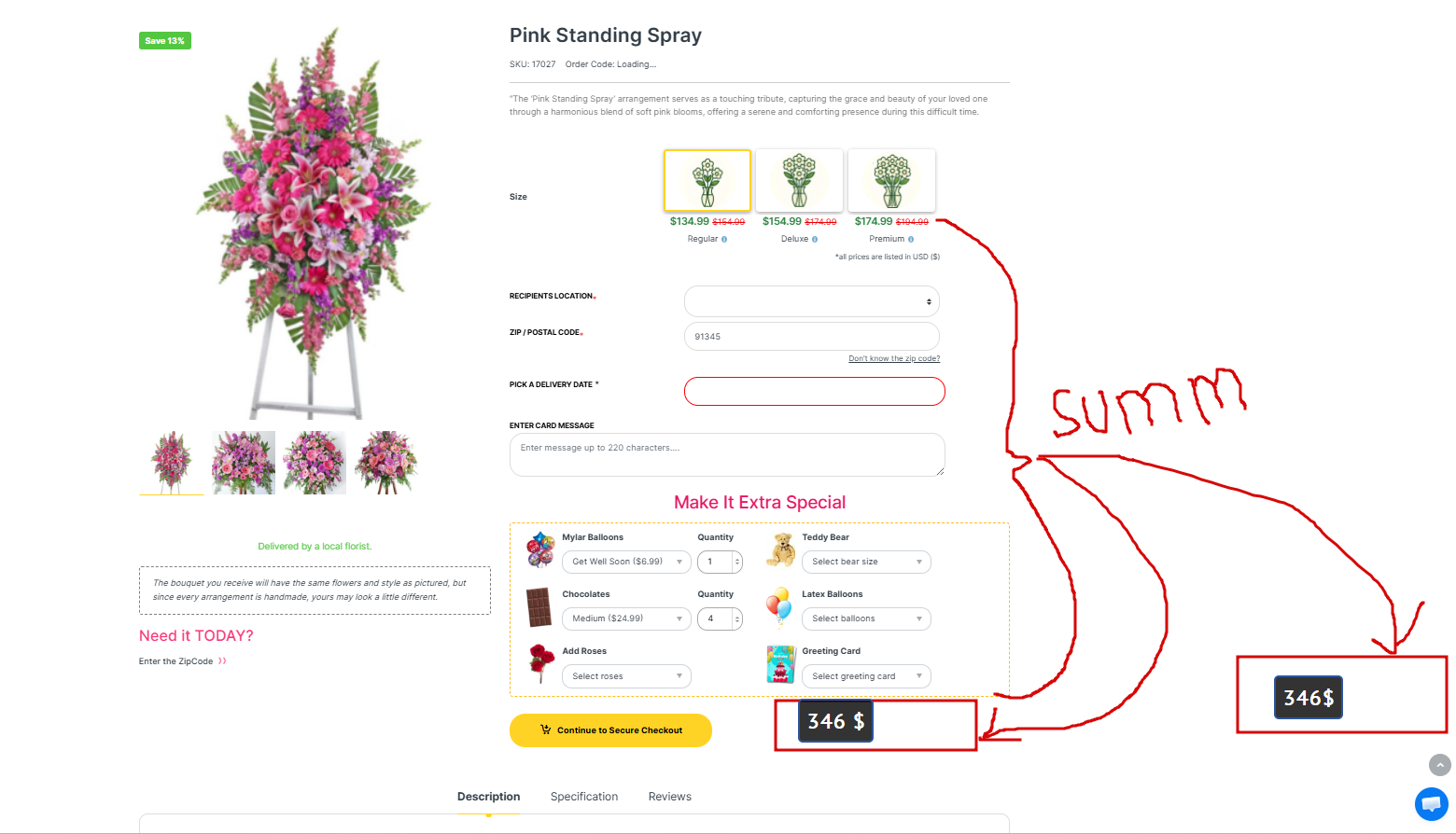Viewport: 1456px width, 834px height.
Task: Expand the Chocolates size dropdown
Action: coord(626,619)
